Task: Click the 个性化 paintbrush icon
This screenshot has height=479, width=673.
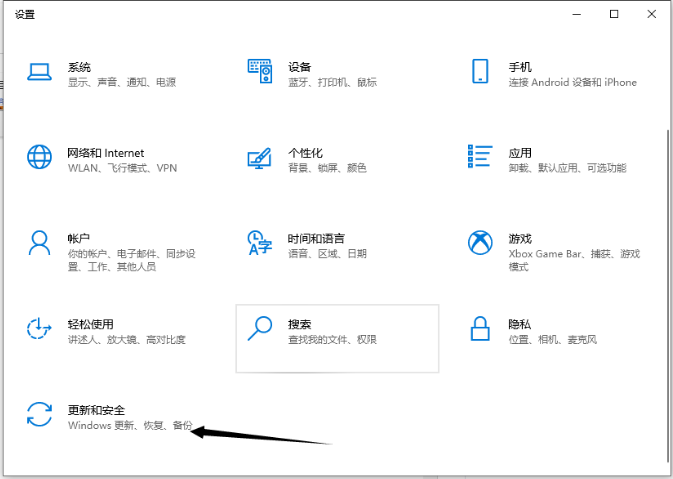Action: [260, 158]
